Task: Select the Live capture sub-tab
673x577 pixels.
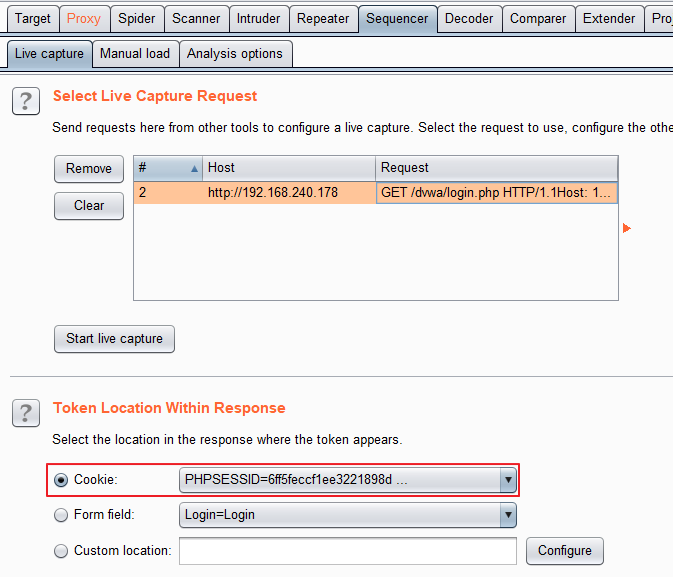Action: (x=49, y=54)
